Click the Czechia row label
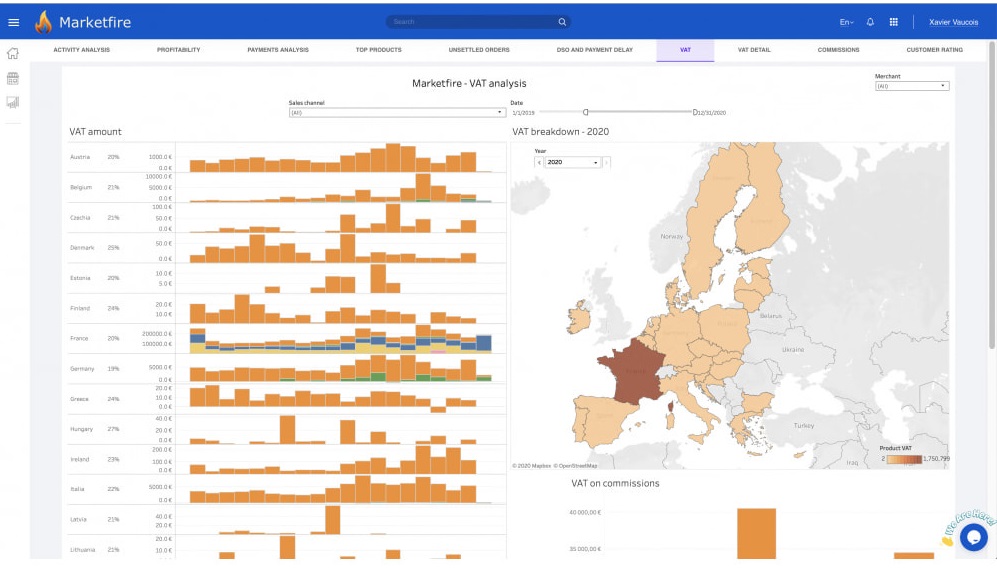Viewport: 997px width, 578px height. click(x=80, y=217)
